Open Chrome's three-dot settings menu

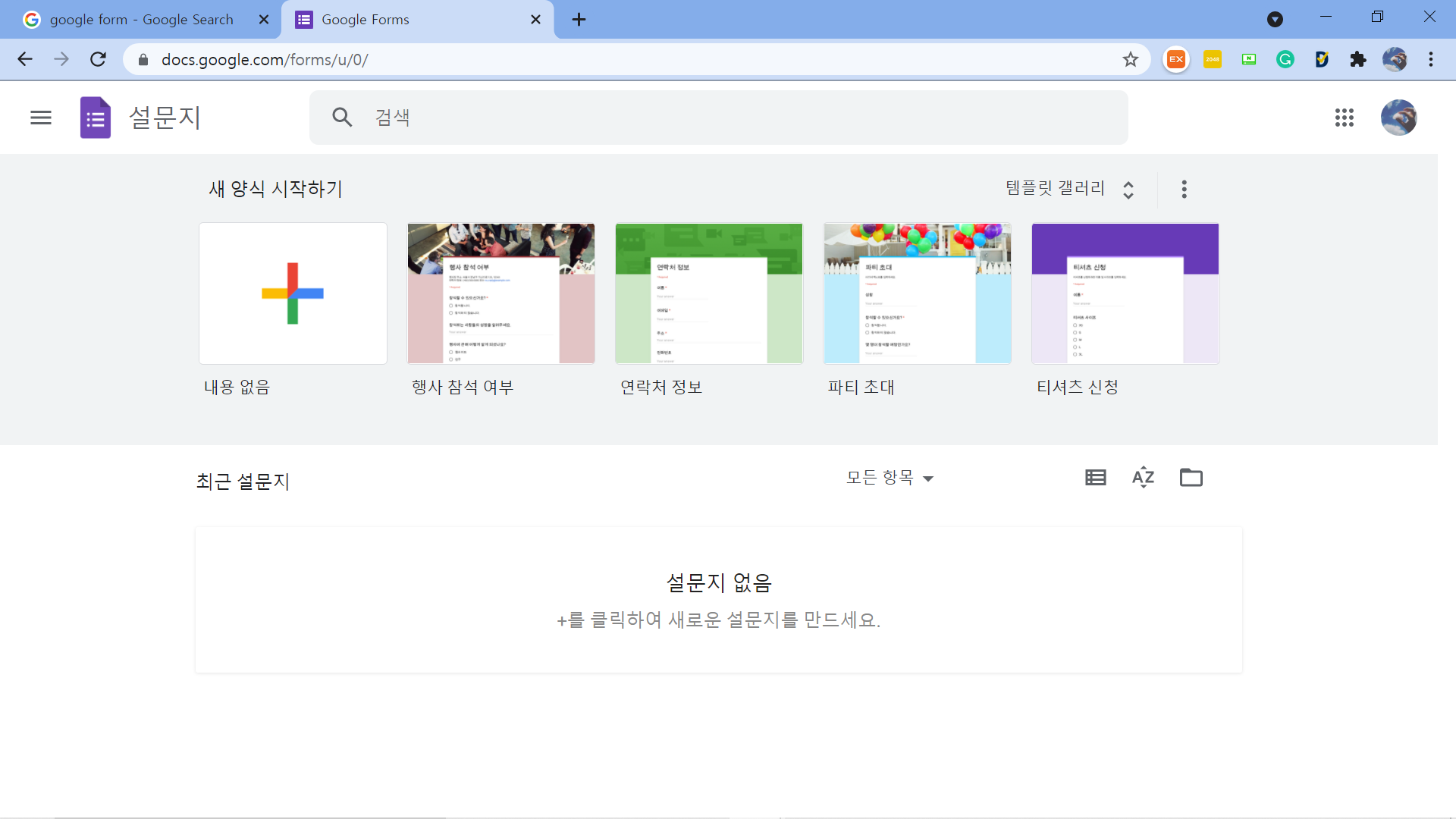click(1430, 59)
